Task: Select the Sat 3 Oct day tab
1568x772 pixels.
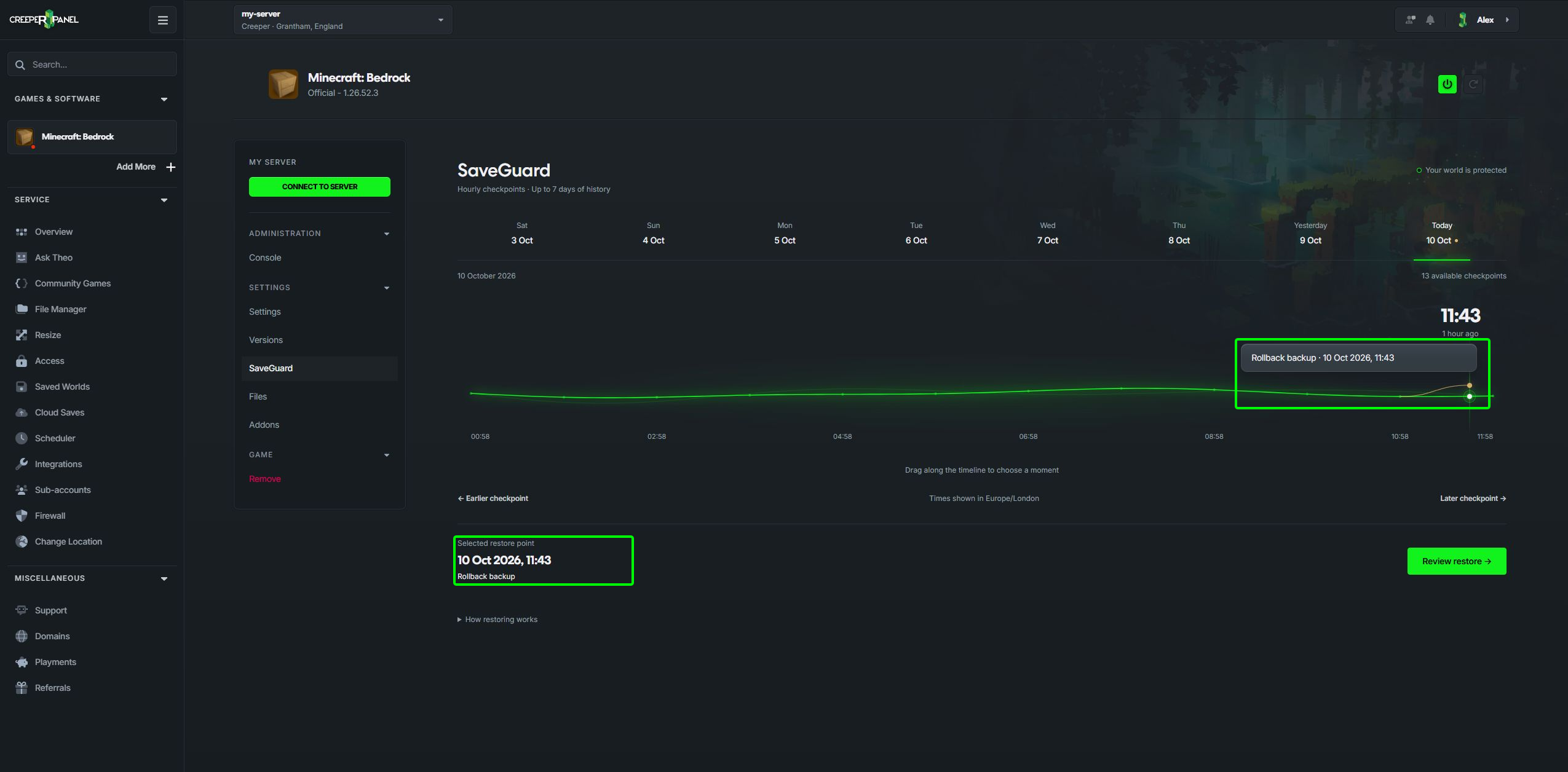Action: tap(522, 234)
